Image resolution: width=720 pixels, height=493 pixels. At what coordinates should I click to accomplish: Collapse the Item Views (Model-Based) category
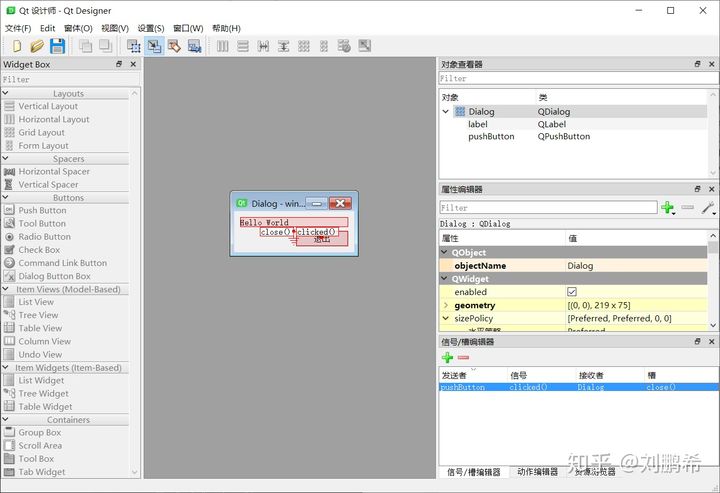pyautogui.click(x=6, y=289)
